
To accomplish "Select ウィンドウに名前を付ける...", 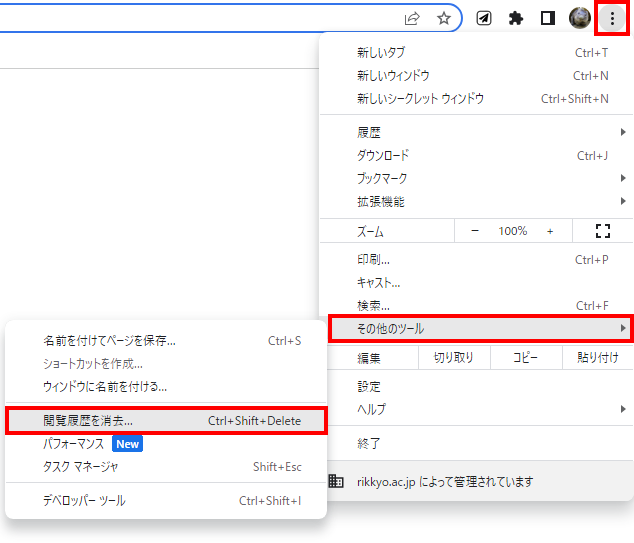I will tap(166, 387).
